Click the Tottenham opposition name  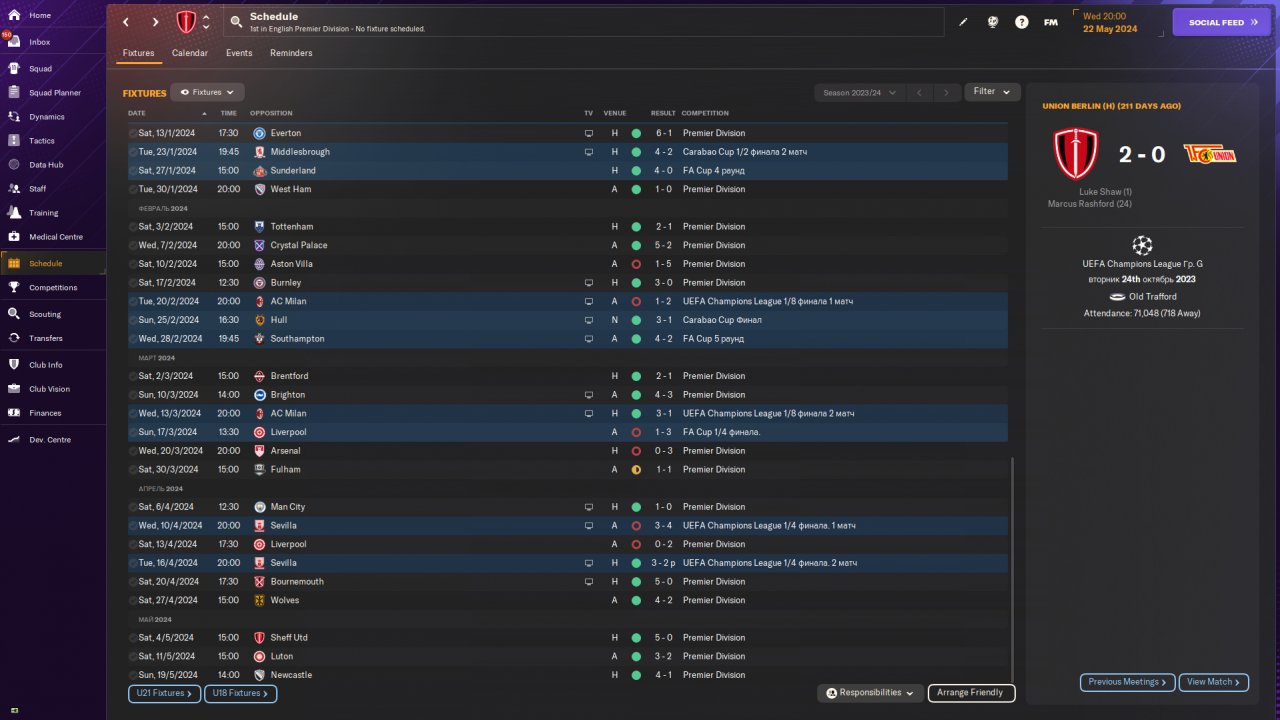tap(292, 227)
